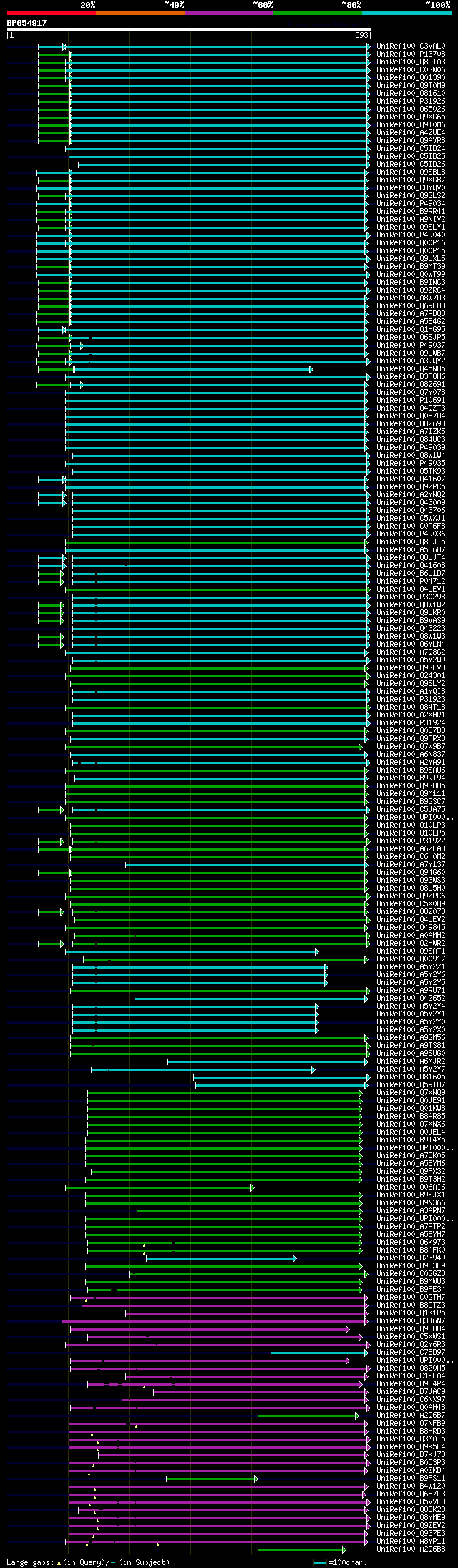The height and width of the screenshot is (1568, 458).
Task: Select hit label UniRef100_B3F8H6
Action: 411,377
